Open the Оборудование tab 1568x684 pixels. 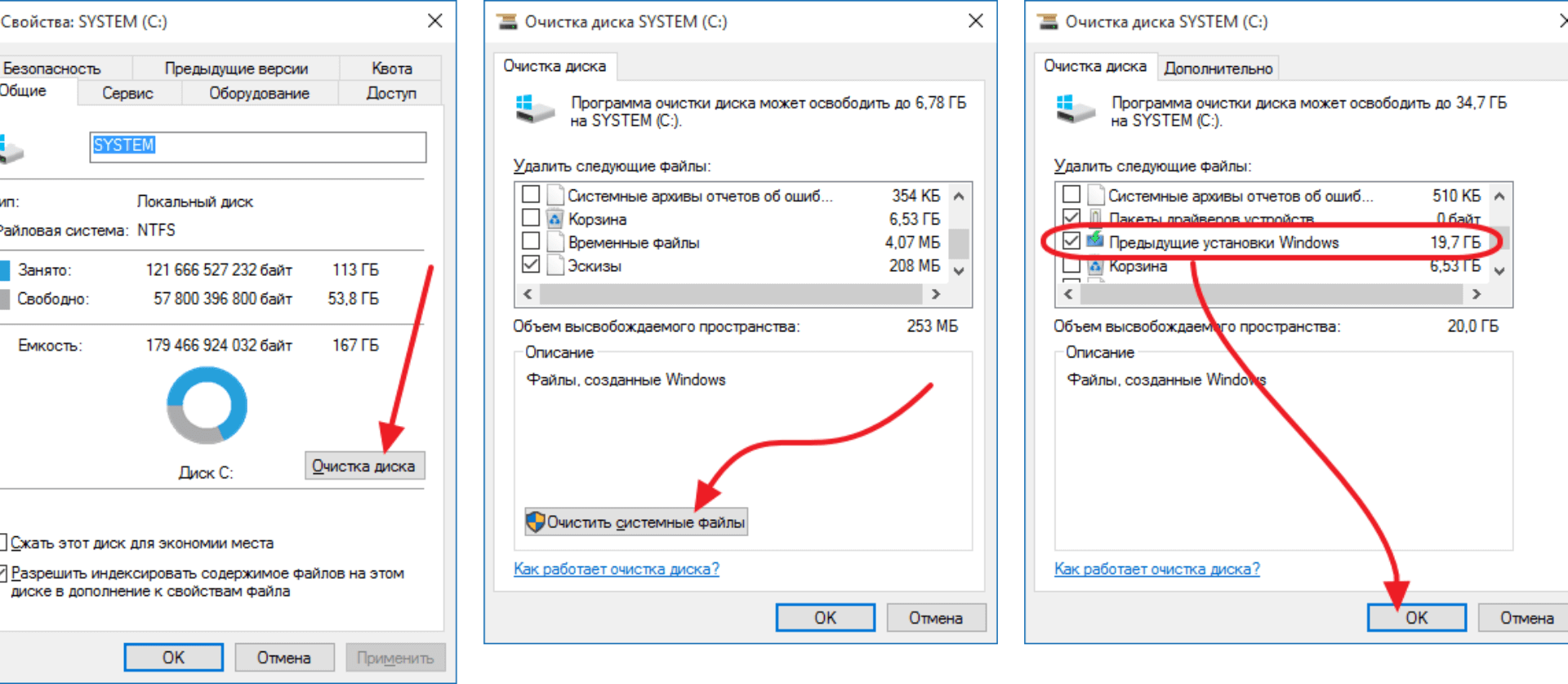[x=259, y=93]
